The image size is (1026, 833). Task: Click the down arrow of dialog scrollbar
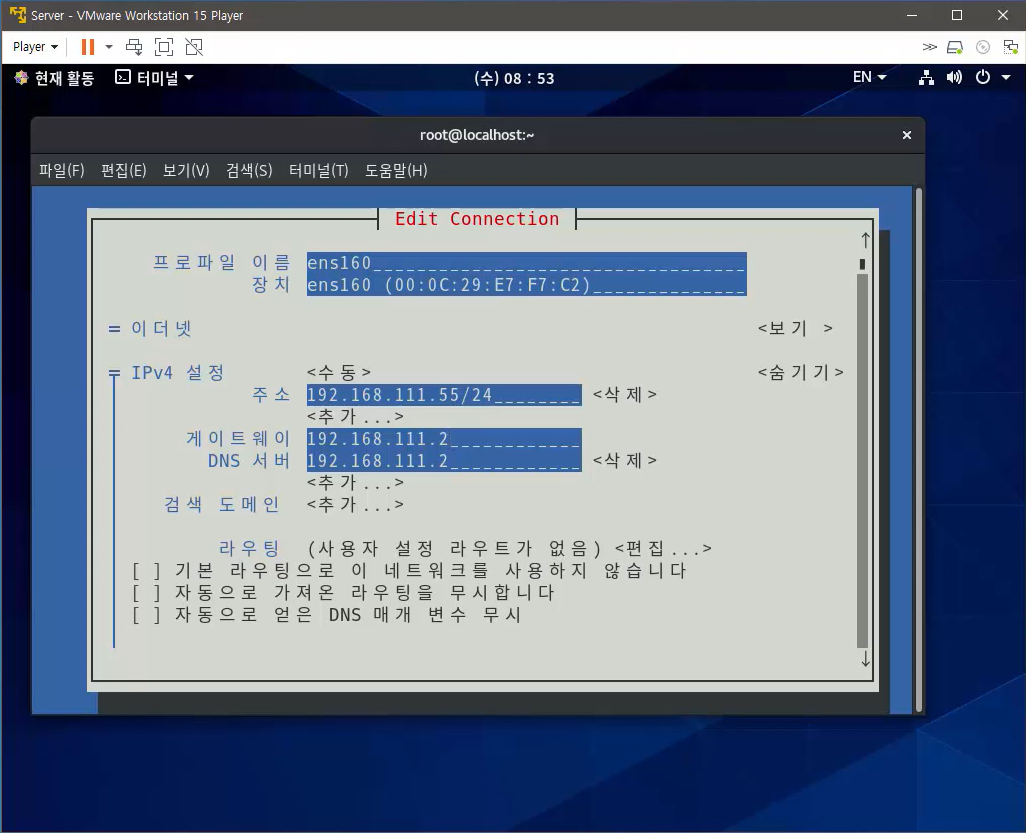[x=865, y=658]
